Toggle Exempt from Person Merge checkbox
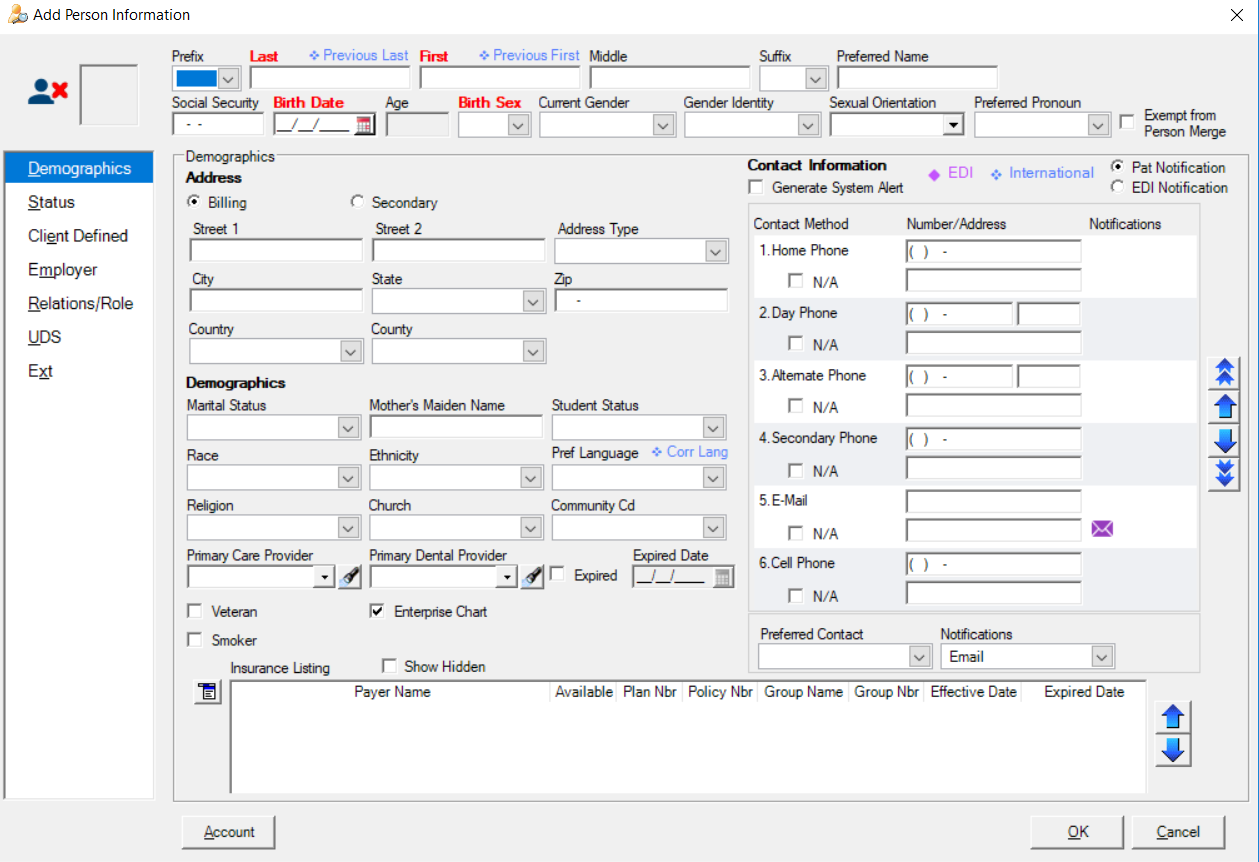This screenshot has height=862, width=1259. [1127, 122]
